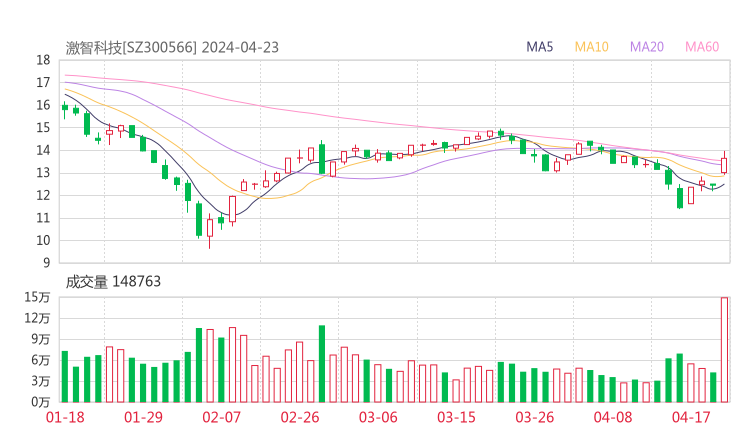This screenshot has height=440, width=740.
Task: Click the last red candlestick on the chart
Action: tap(724, 164)
